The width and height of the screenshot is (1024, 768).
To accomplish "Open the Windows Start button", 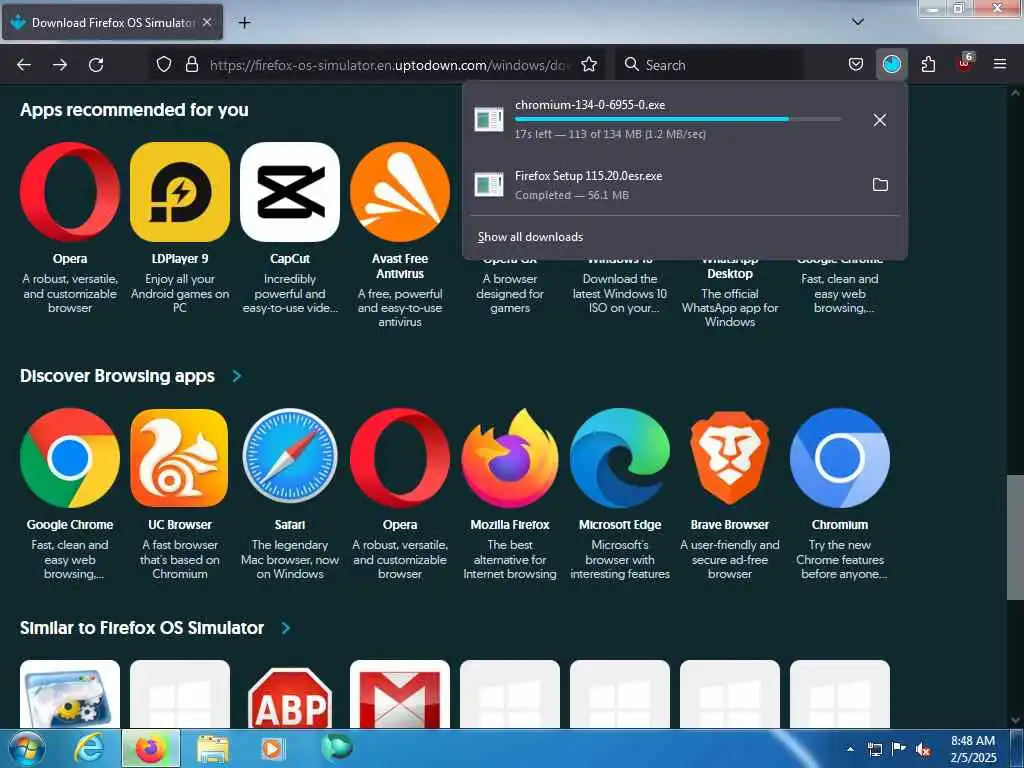I will coord(26,749).
